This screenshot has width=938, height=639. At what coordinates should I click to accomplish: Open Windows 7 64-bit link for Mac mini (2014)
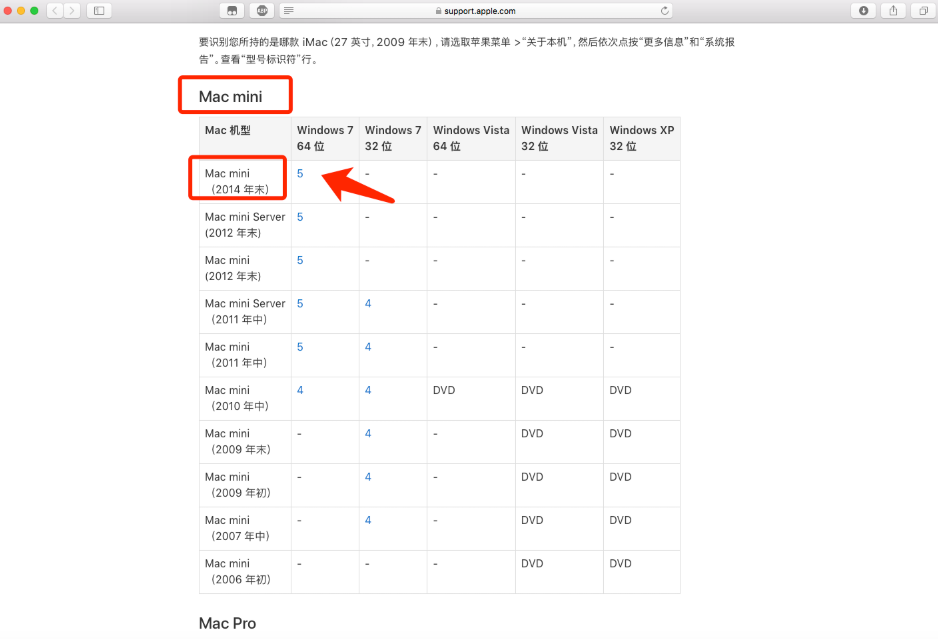point(300,173)
